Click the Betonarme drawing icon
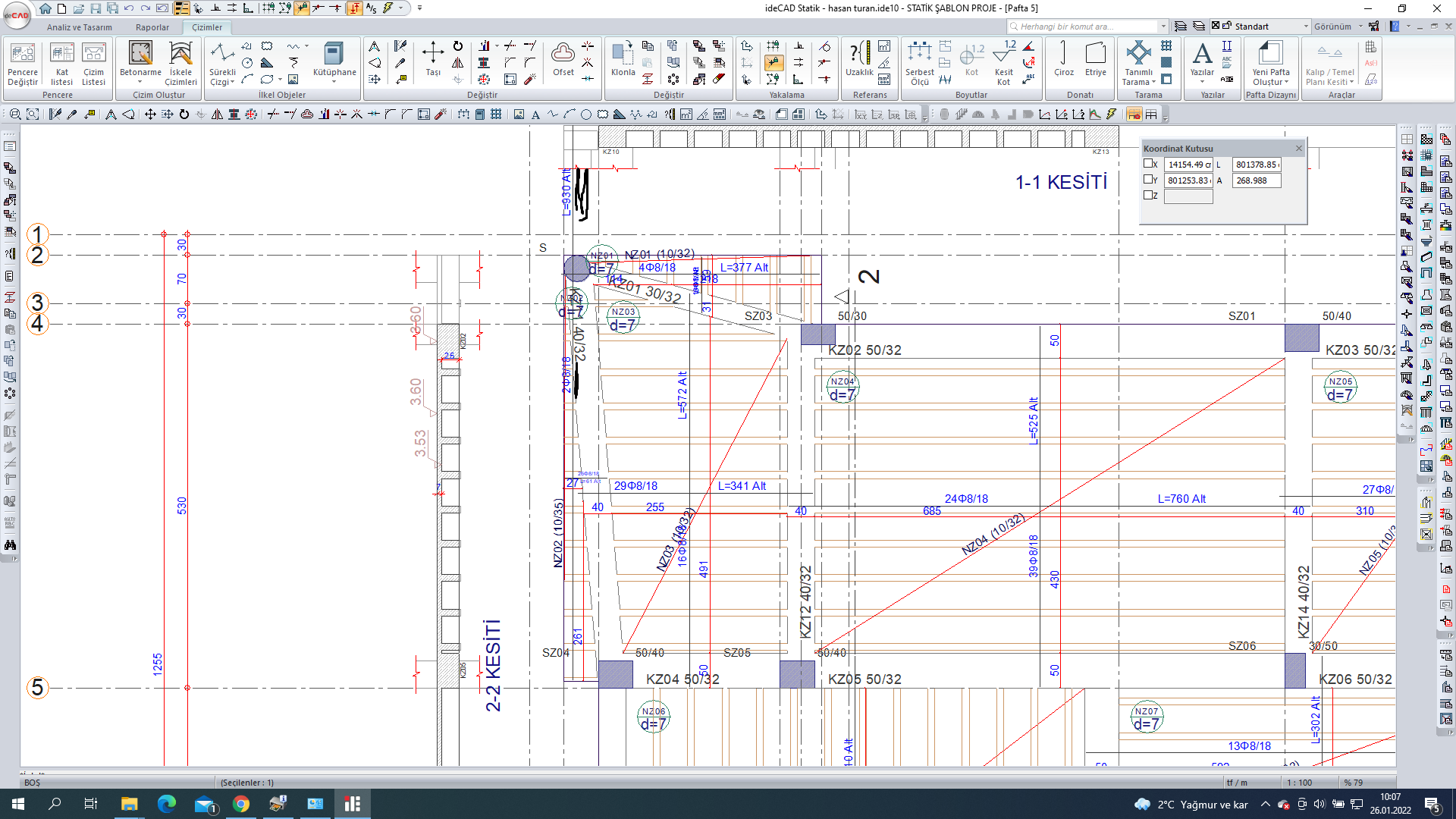 pyautogui.click(x=140, y=54)
